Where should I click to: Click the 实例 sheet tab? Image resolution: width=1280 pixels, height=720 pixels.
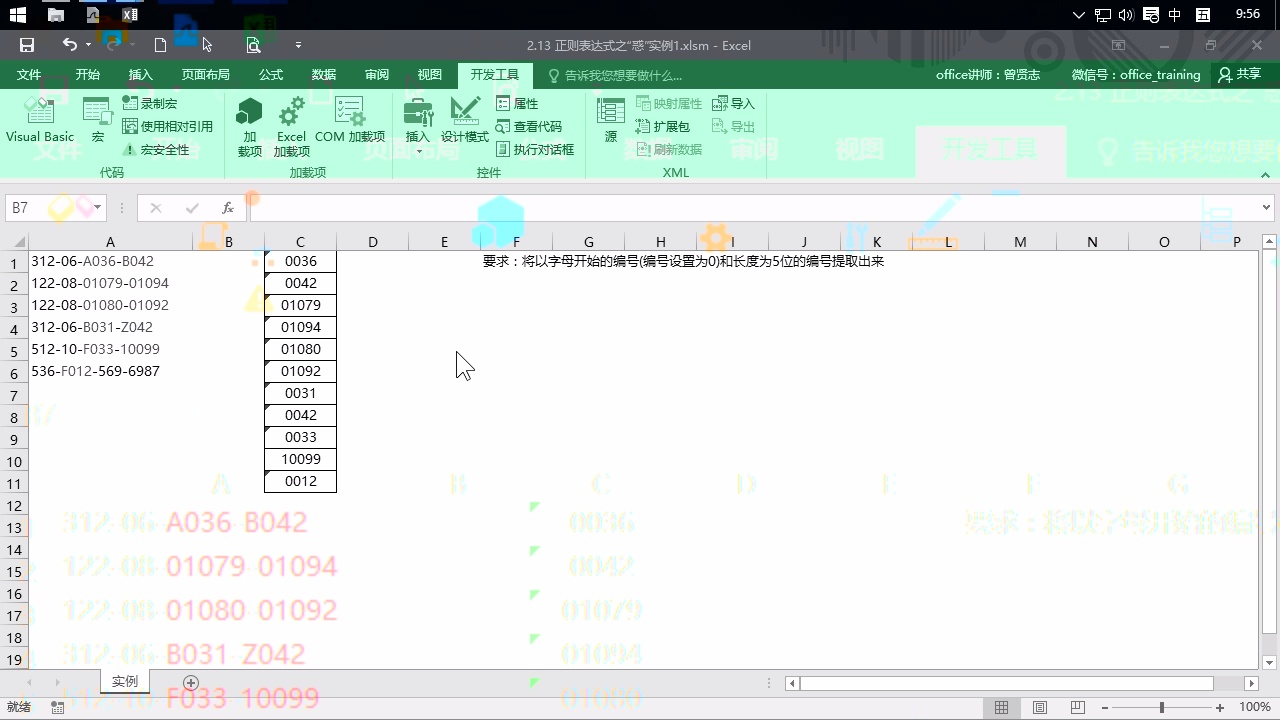coord(124,681)
